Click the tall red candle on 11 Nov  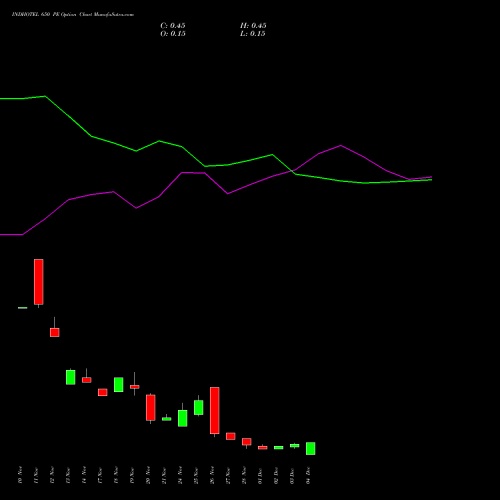[x=39, y=282]
